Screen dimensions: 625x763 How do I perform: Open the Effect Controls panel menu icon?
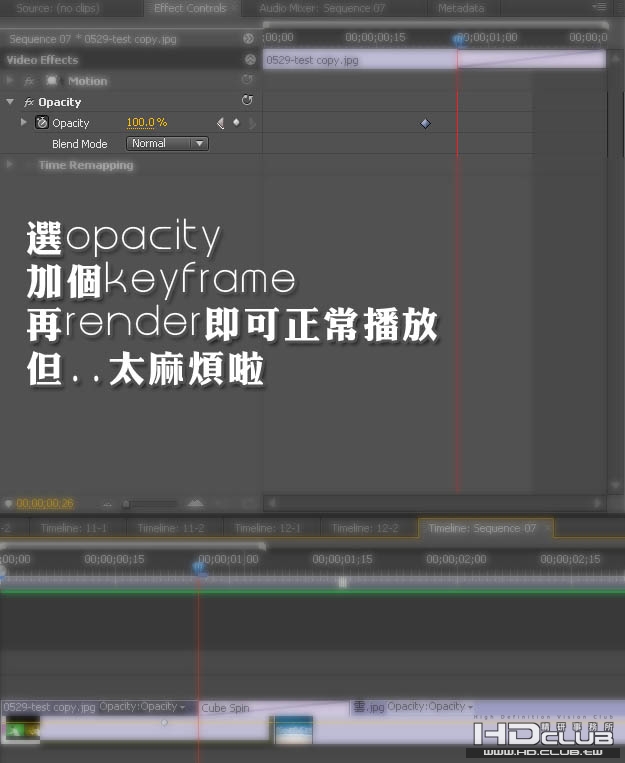pos(599,7)
